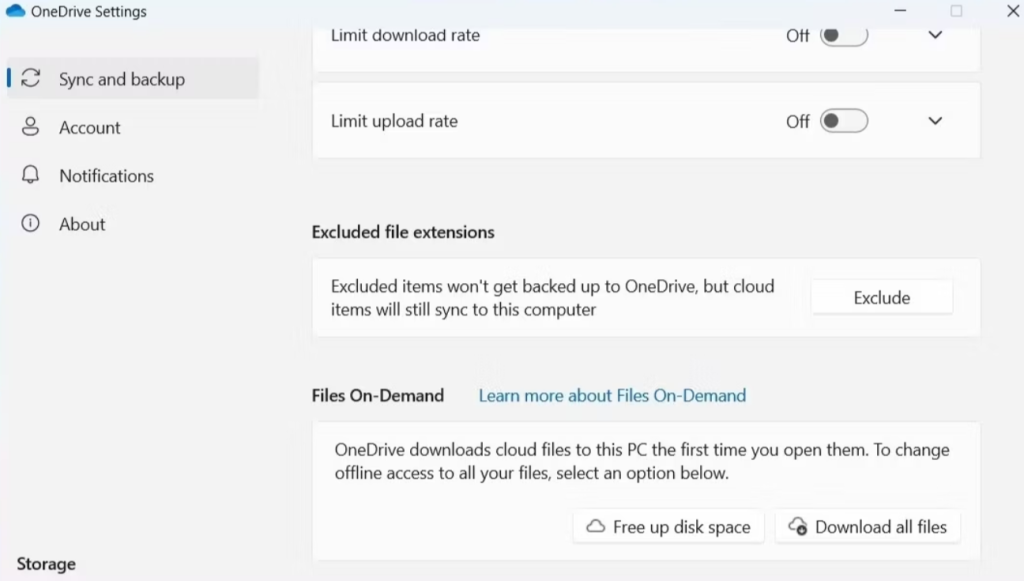
Task: Open the Account section
Action: 133,127
